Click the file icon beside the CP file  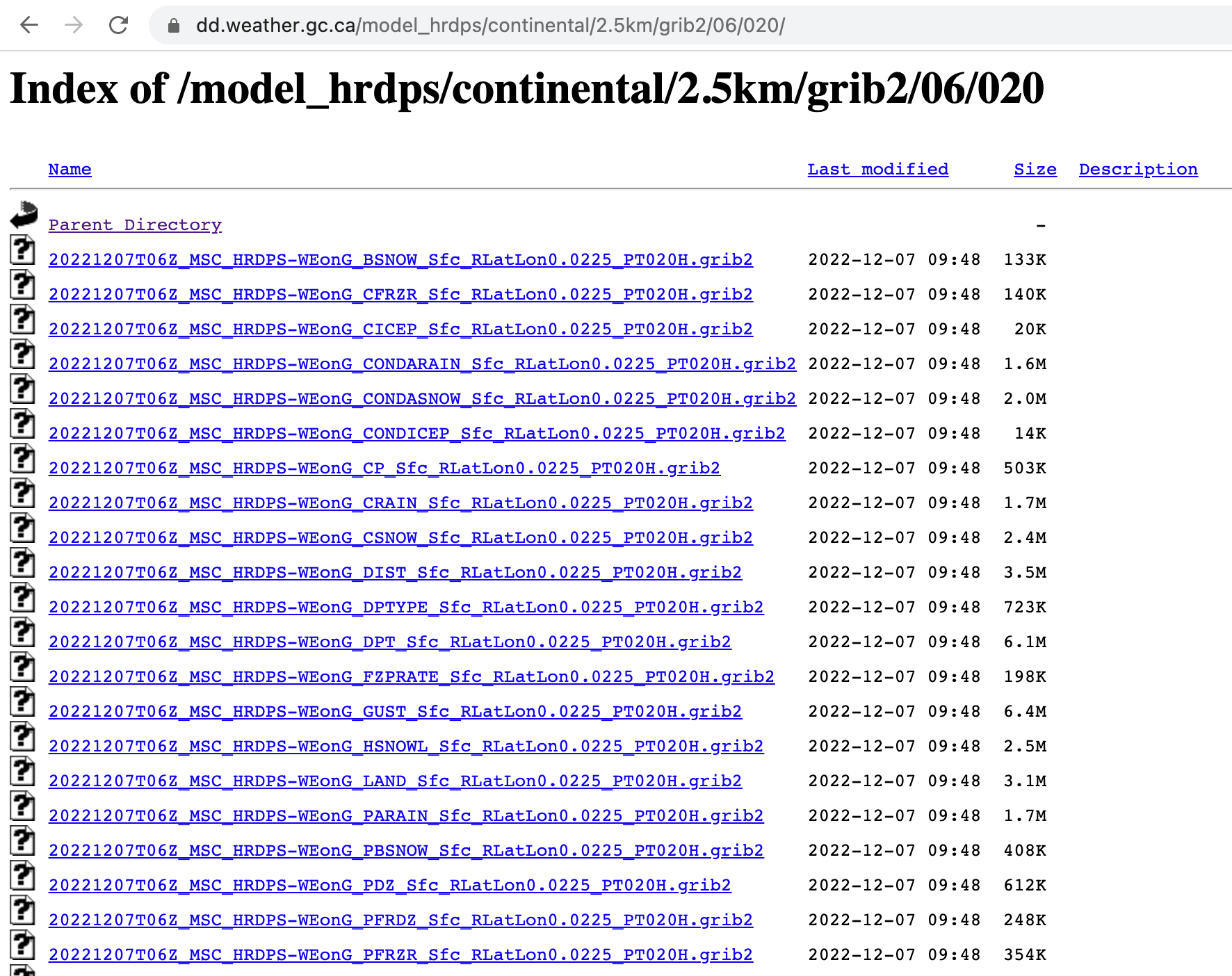click(x=22, y=458)
